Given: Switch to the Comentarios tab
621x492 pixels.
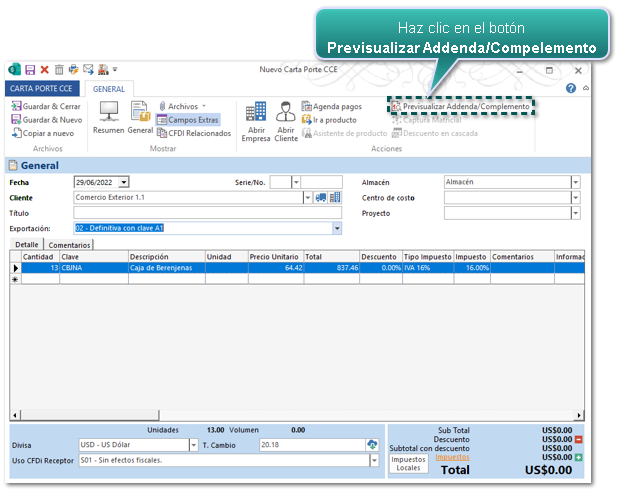Looking at the screenshot, I should [x=69, y=245].
